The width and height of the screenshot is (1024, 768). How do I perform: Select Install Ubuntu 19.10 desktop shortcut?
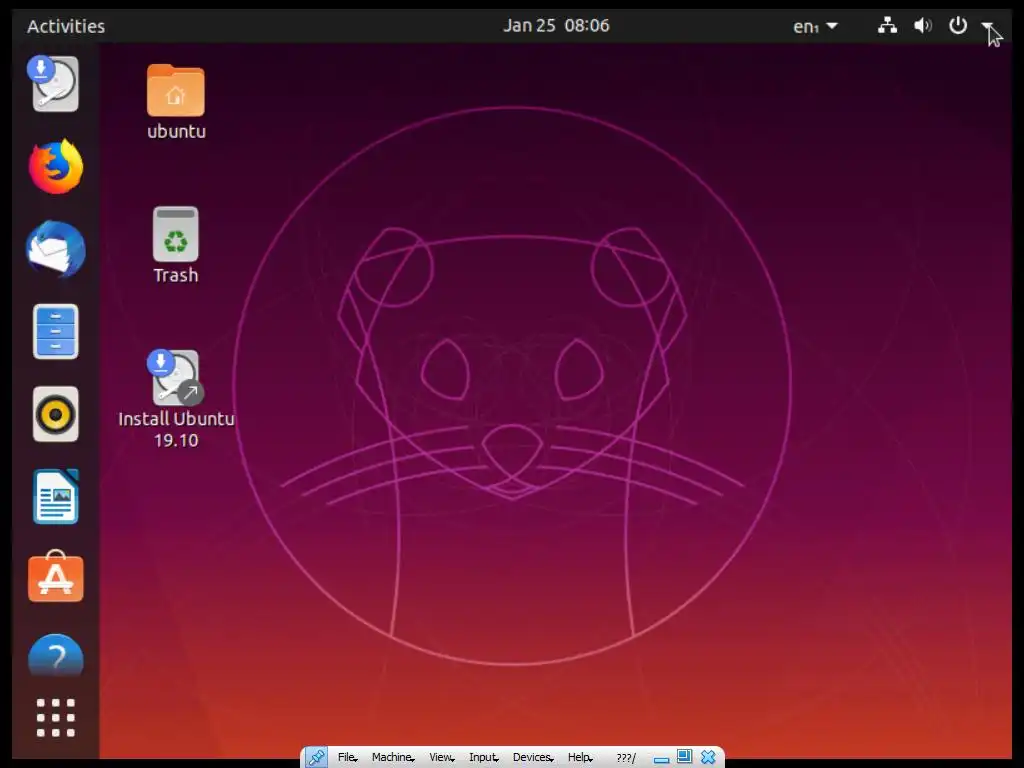tap(176, 399)
